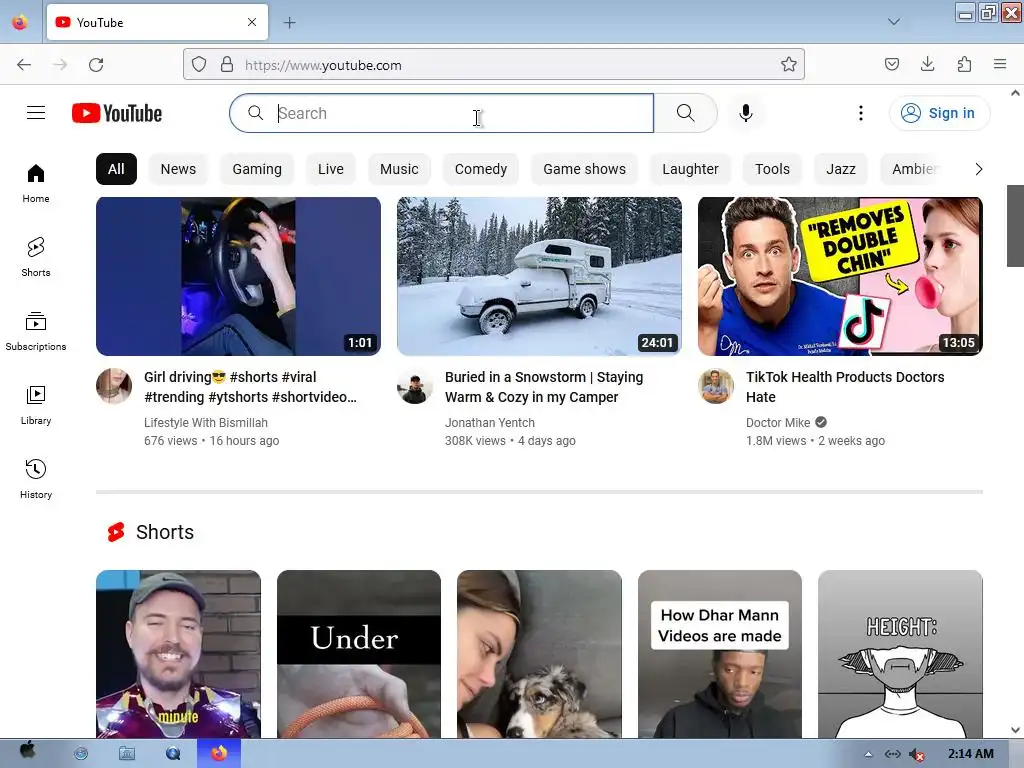Screen dimensions: 1024x768
Task: Open 'TikTok Health Products Doctors Hate' title
Action: pyautogui.click(x=845, y=387)
